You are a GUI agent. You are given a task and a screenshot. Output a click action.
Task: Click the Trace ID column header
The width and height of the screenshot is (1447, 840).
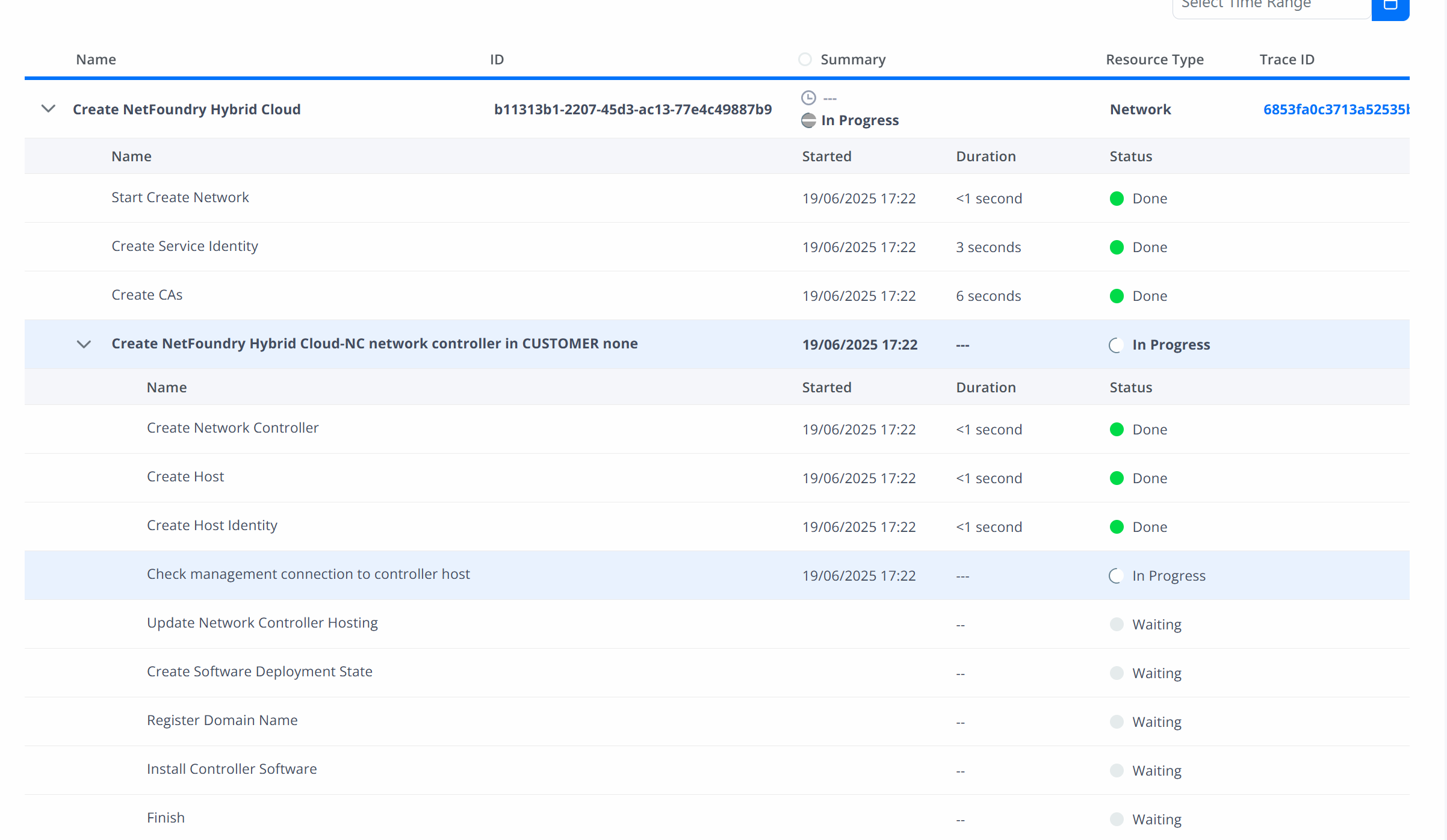(1287, 60)
